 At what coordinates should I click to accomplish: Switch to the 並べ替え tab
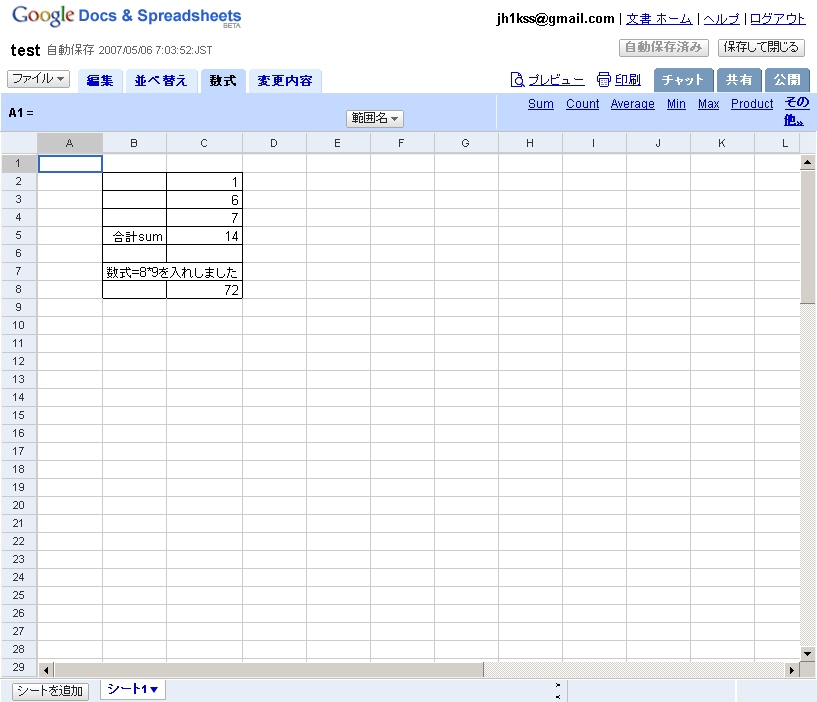(x=161, y=81)
